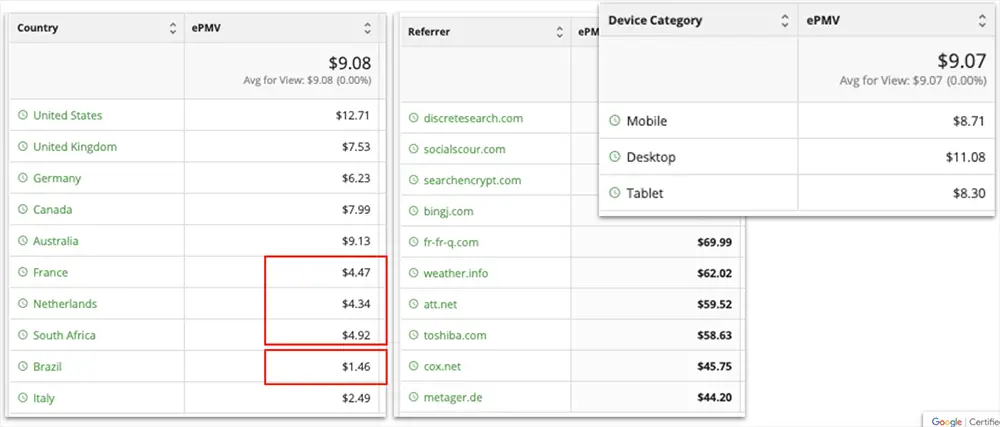The height and width of the screenshot is (427, 1000).
Task: Open the bingj.com referrer link
Action: click(448, 212)
